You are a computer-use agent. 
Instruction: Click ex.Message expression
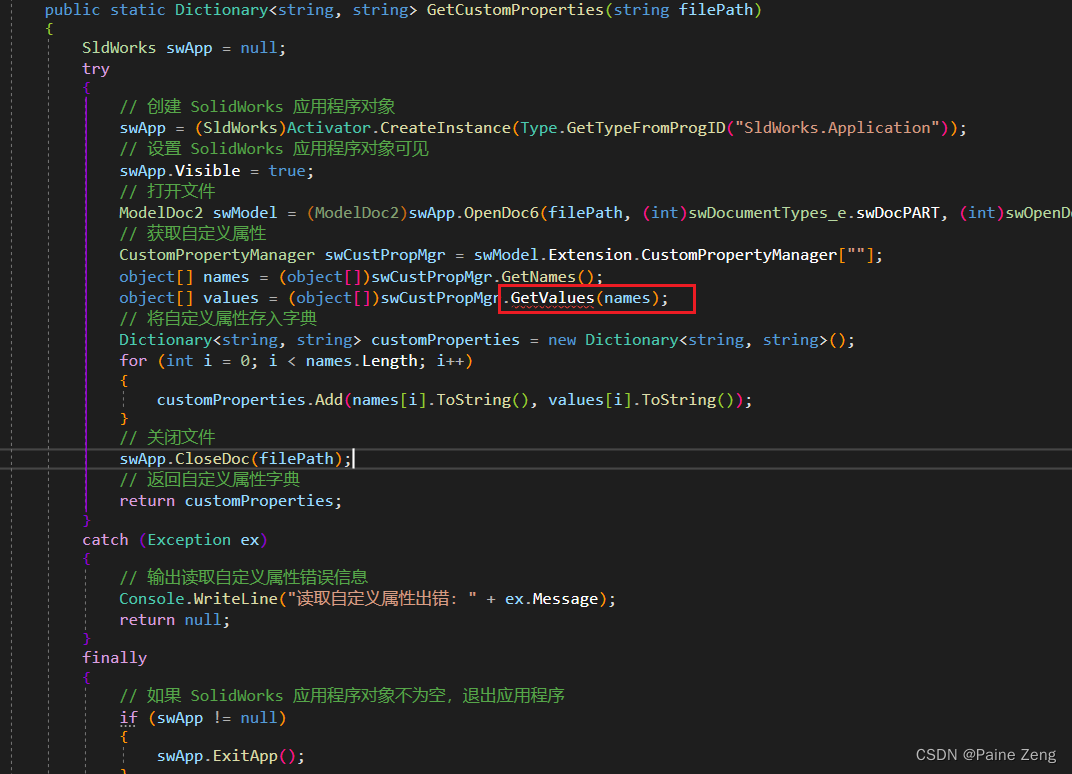click(x=552, y=599)
